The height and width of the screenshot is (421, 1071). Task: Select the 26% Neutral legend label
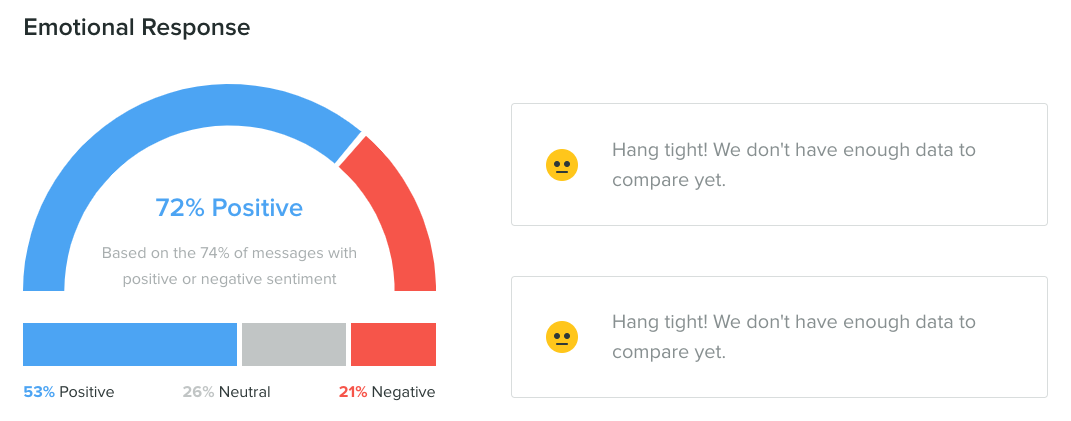227,392
